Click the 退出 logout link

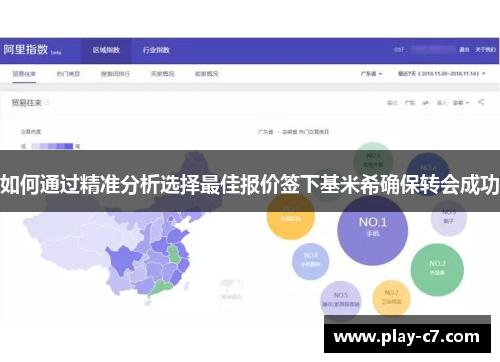[464, 50]
